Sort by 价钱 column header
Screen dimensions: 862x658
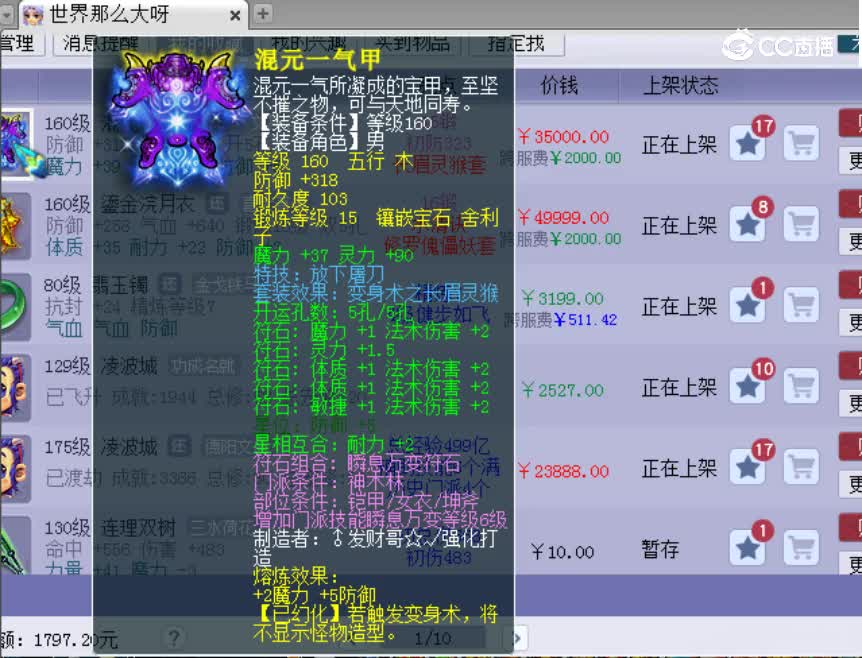559,85
